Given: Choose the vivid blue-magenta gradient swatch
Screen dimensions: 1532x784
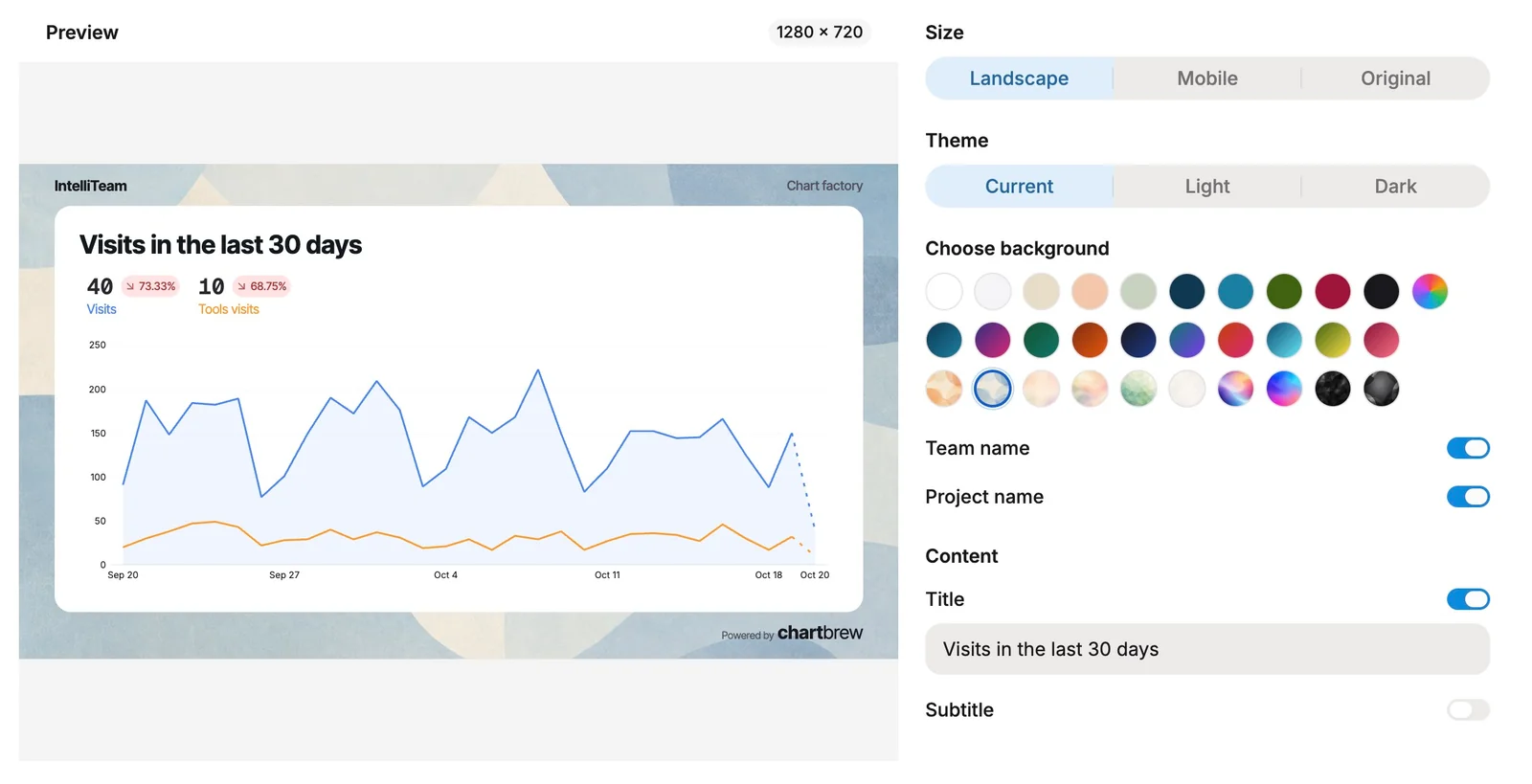Looking at the screenshot, I should point(1284,389).
